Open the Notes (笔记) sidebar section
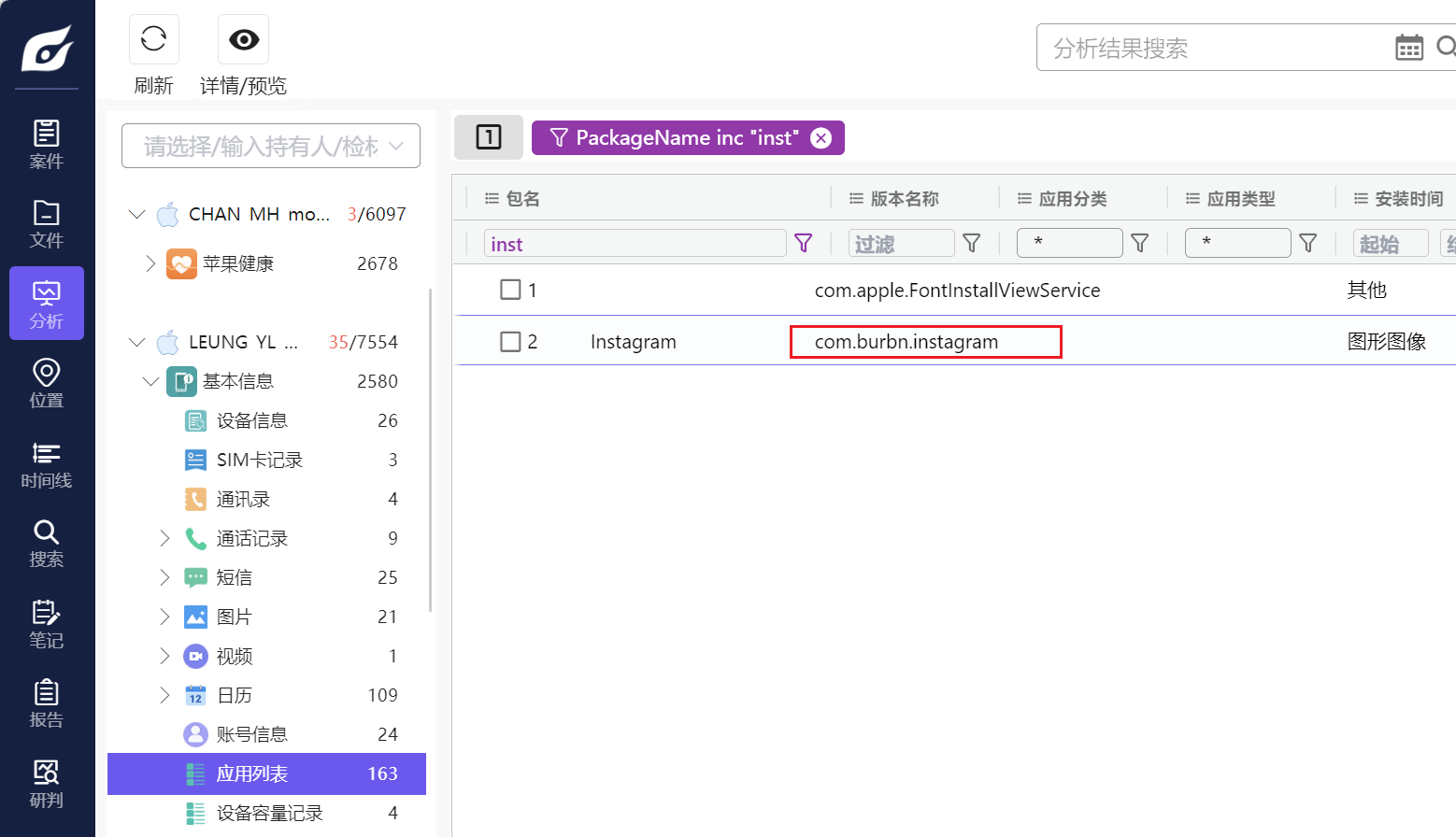The height and width of the screenshot is (837, 1456). pos(46,624)
